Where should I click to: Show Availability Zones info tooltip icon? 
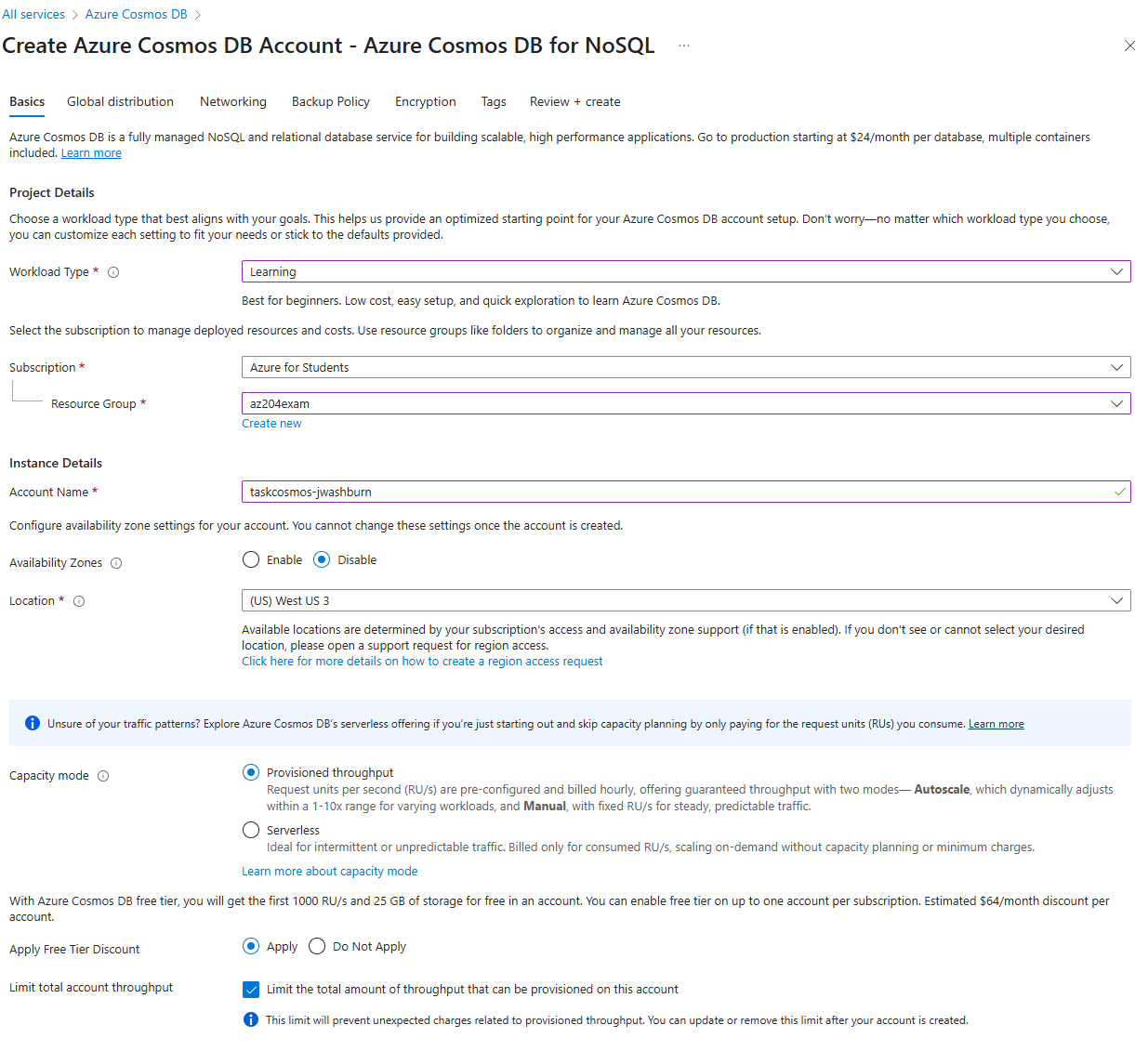click(116, 563)
